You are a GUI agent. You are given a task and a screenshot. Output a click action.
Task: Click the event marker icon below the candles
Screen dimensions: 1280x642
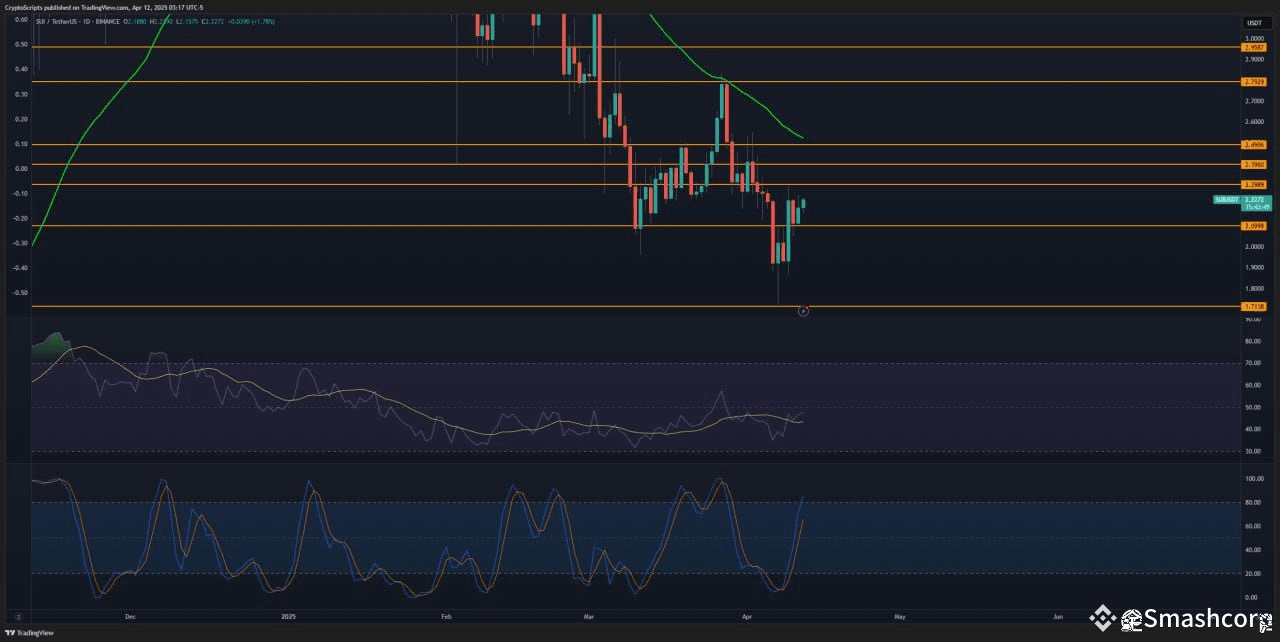click(802, 312)
